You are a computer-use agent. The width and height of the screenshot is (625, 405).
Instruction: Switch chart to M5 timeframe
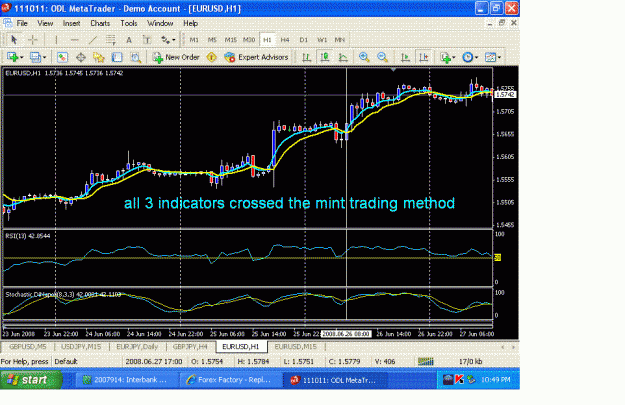point(212,39)
